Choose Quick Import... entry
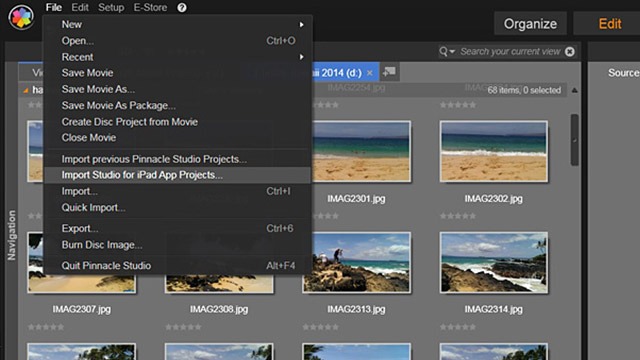The width and height of the screenshot is (640, 360). 178,208
